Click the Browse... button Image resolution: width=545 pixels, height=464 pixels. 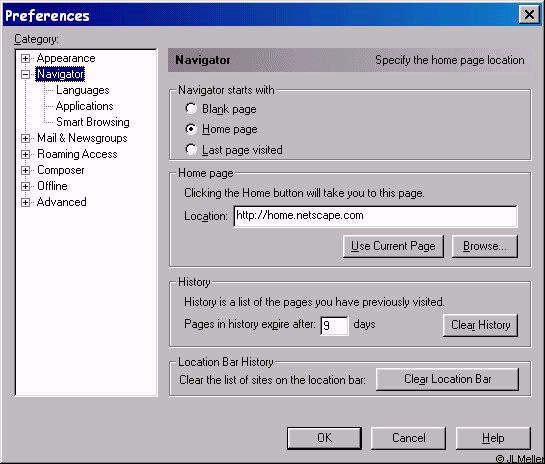[485, 246]
